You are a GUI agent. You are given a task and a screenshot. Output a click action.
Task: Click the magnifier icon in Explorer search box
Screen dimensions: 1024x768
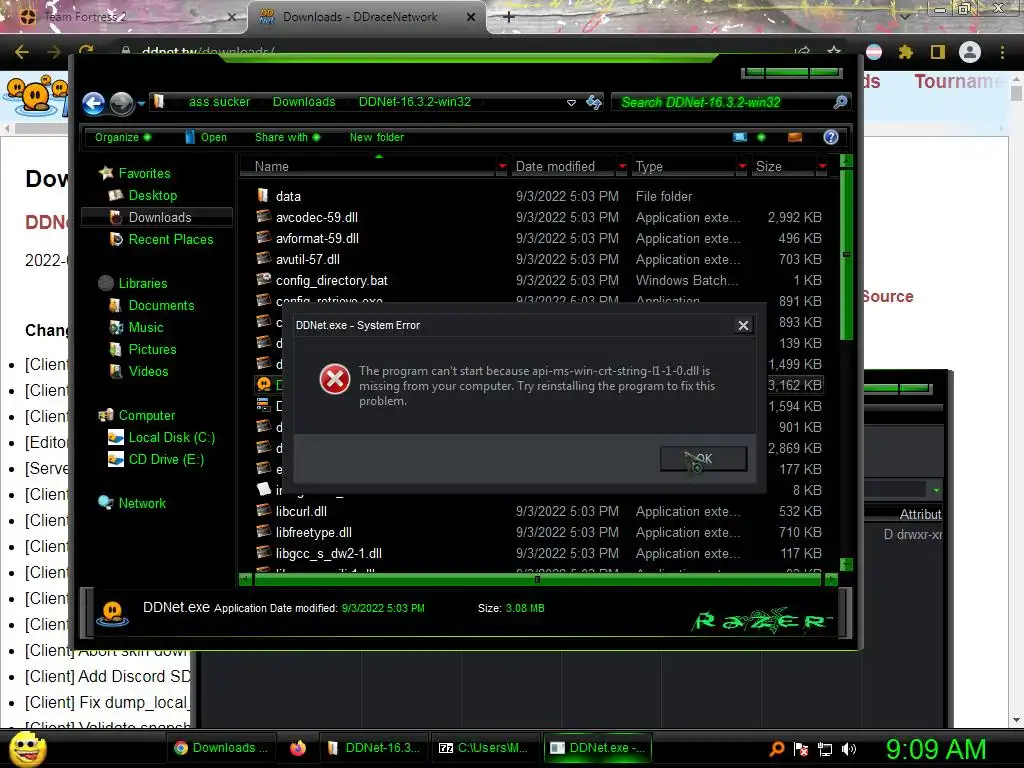click(x=840, y=102)
